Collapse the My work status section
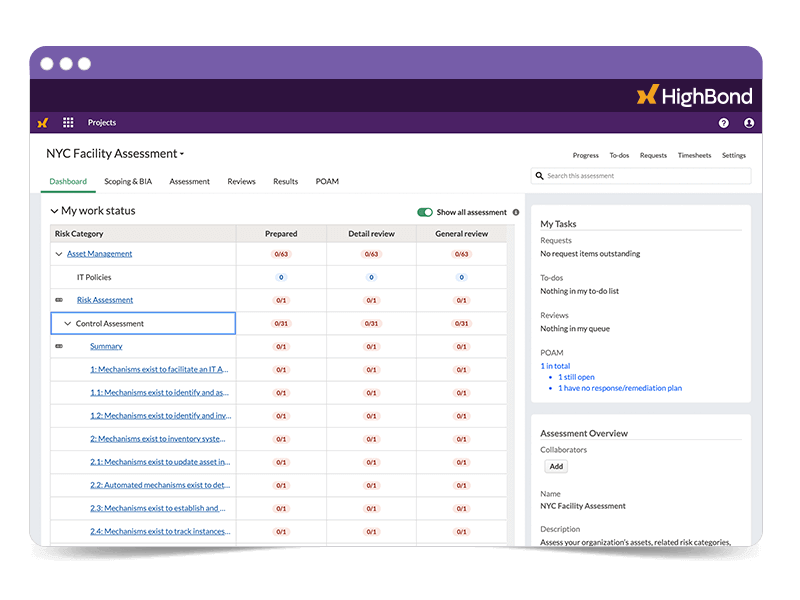This screenshot has width=800, height=600. [x=54, y=211]
